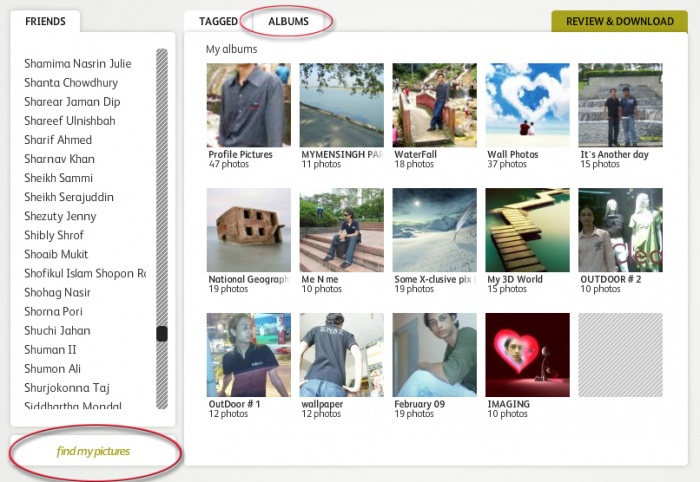Switch to the Albums tab
Screen dimensions: 700x482
click(288, 21)
